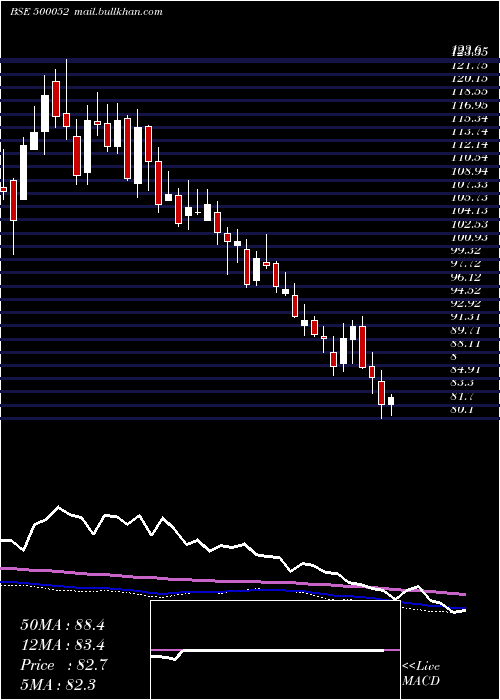Click the 99.32 price axis label
This screenshot has width=500, height=700.
point(468,251)
